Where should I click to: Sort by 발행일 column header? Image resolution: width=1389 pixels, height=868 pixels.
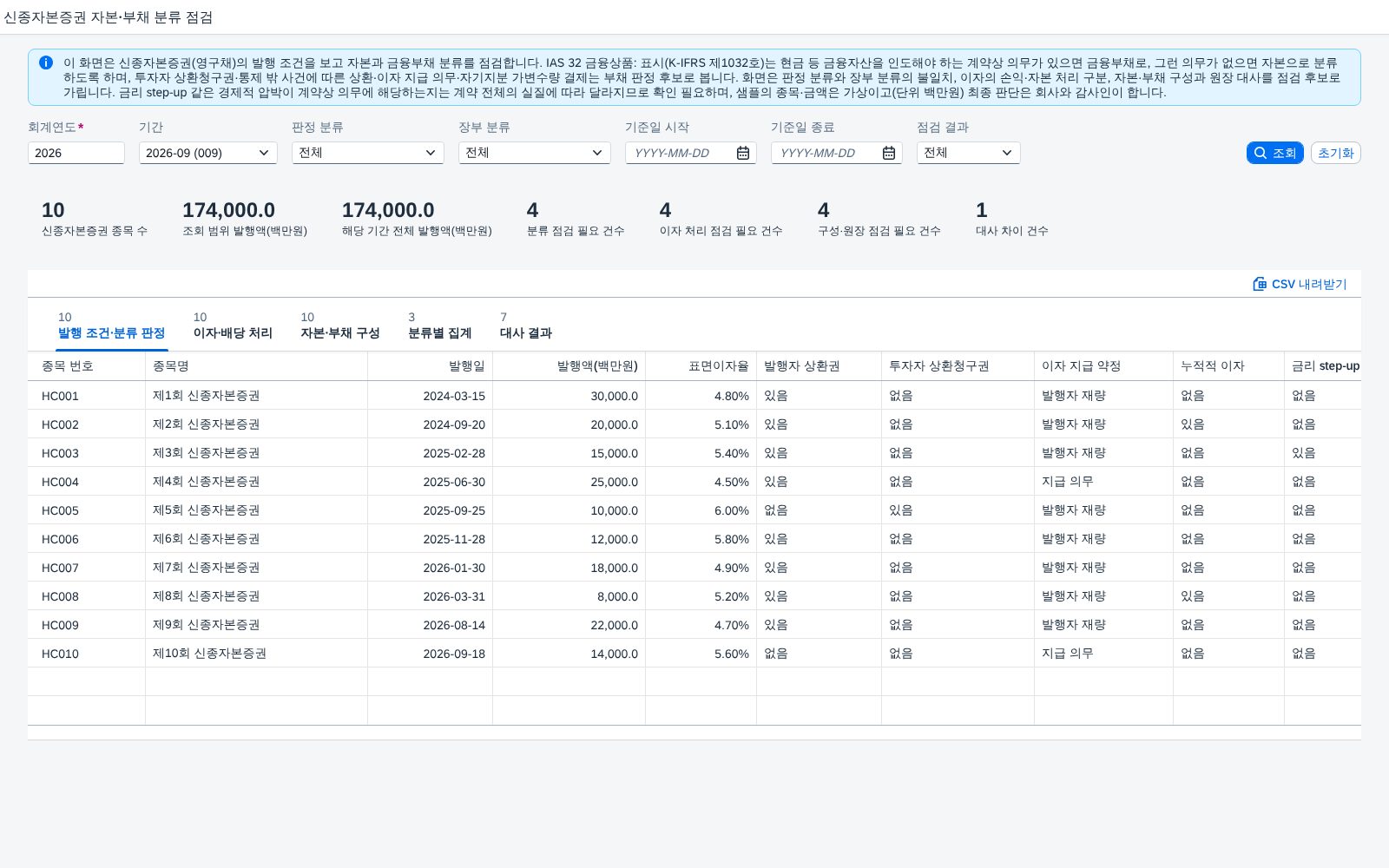(x=431, y=366)
